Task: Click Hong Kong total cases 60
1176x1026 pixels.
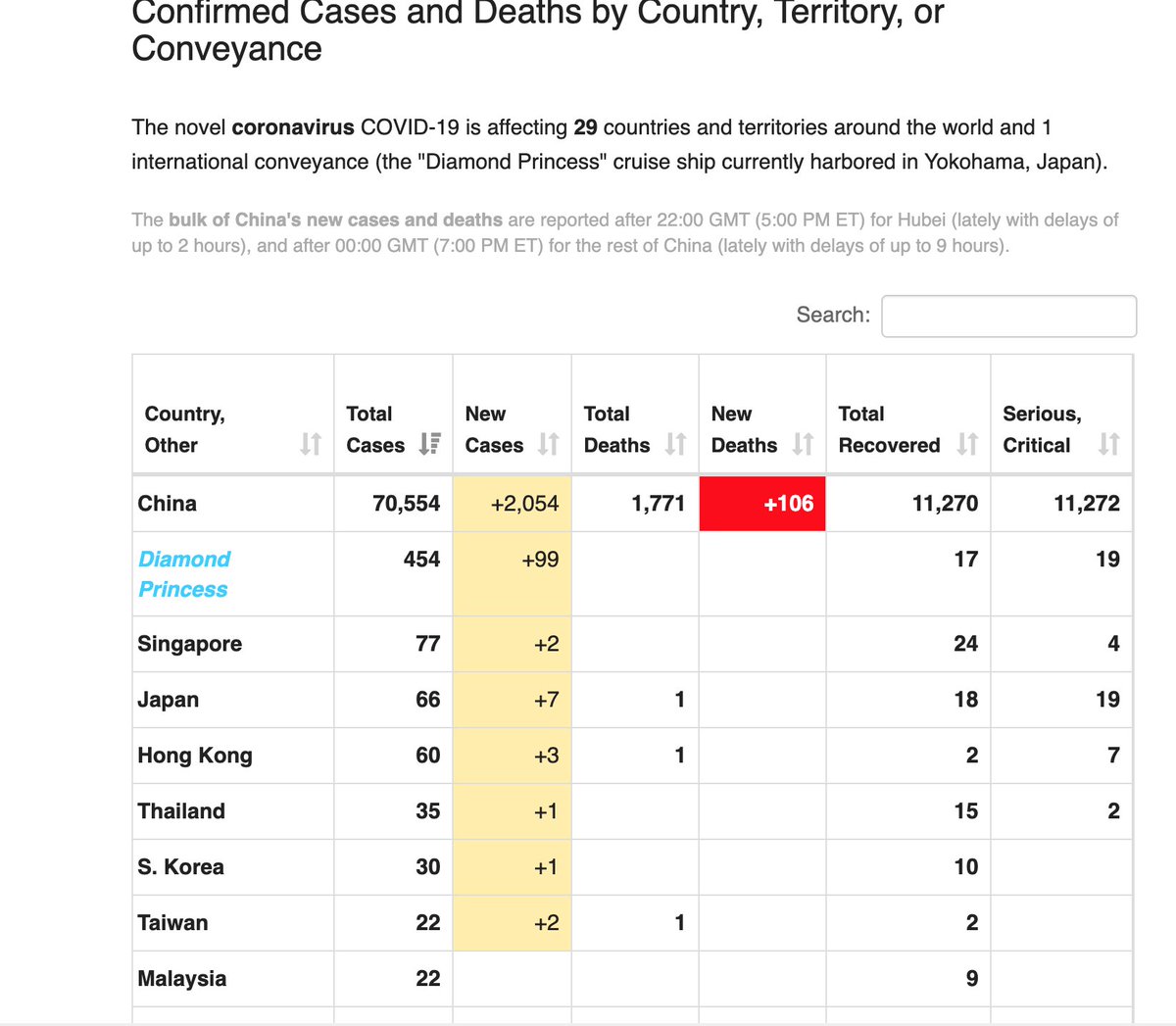Action: [x=428, y=756]
